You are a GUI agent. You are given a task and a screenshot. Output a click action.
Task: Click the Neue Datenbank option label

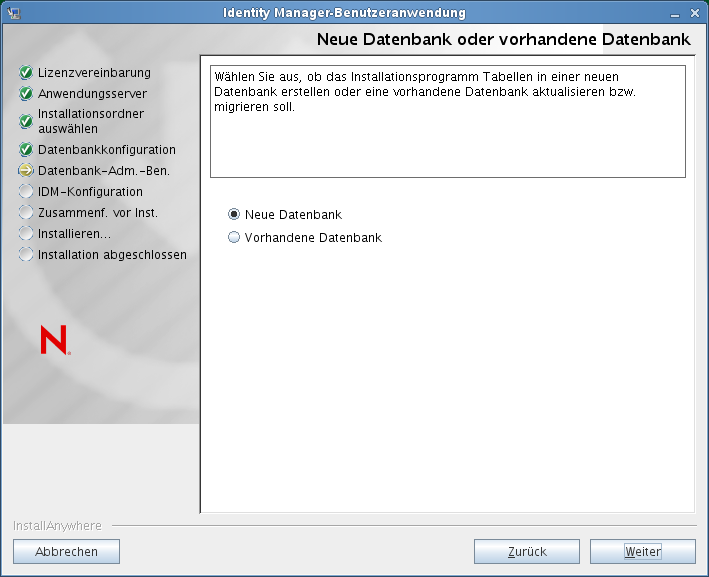pos(293,214)
